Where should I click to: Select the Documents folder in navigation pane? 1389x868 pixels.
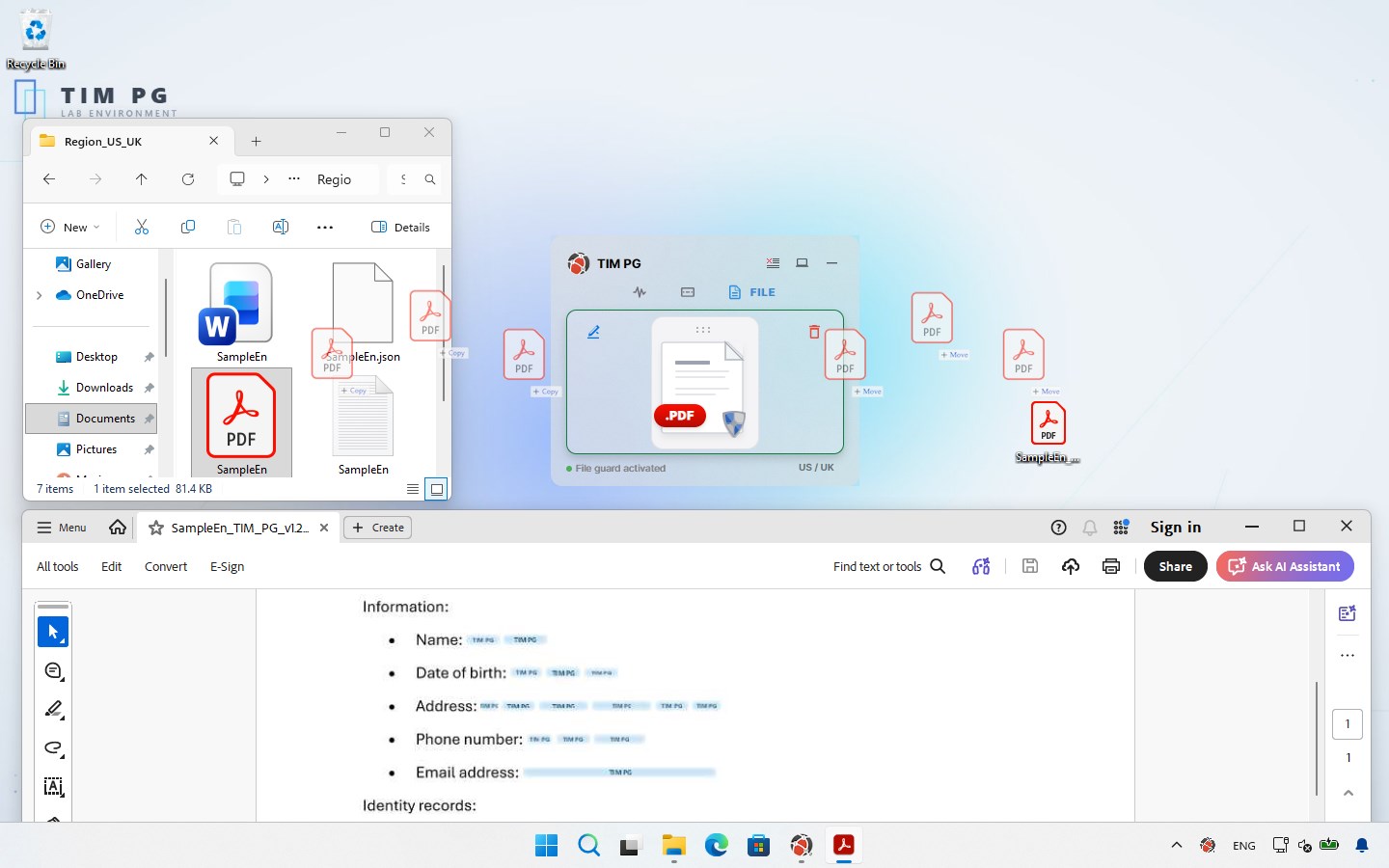[92, 419]
